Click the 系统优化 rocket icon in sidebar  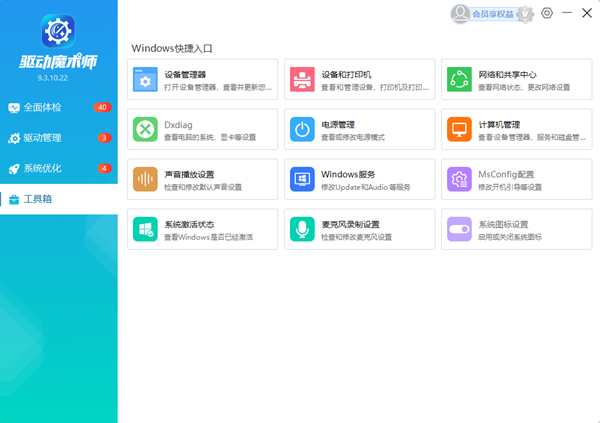coord(14,169)
